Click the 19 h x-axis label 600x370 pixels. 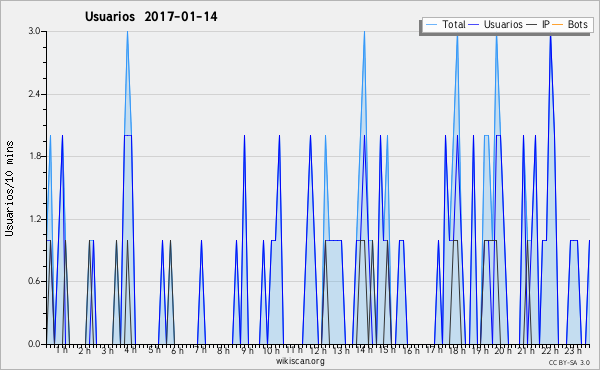(x=480, y=350)
